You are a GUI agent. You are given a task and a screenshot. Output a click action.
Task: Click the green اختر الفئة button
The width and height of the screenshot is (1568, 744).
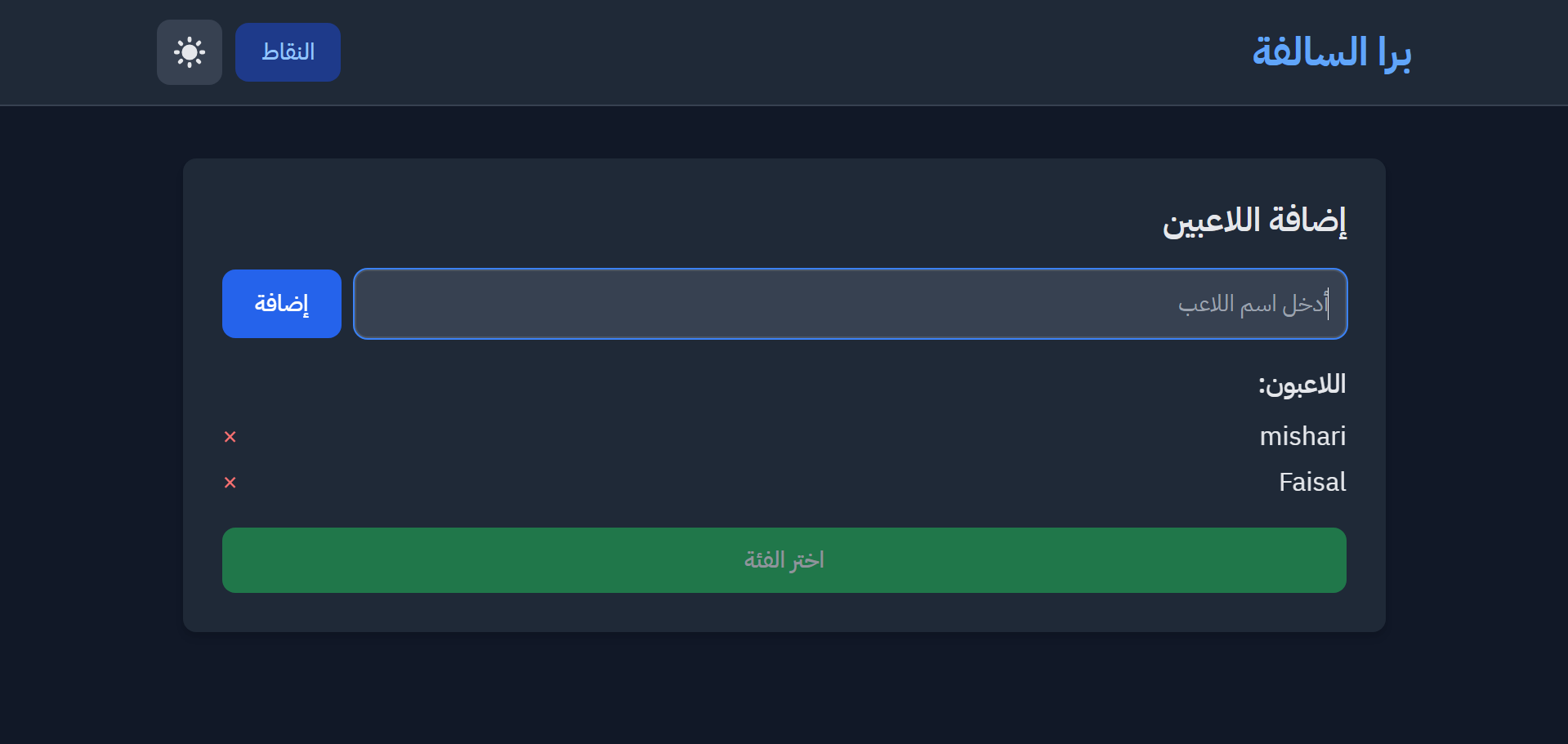[784, 560]
